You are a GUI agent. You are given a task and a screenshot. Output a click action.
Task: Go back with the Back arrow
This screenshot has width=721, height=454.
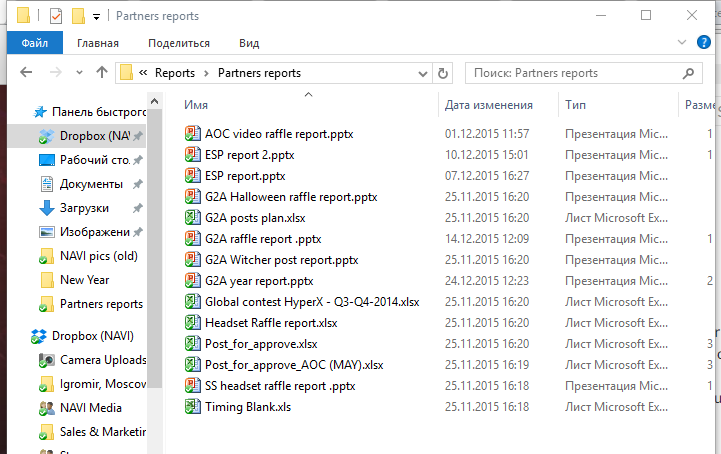coord(26,72)
